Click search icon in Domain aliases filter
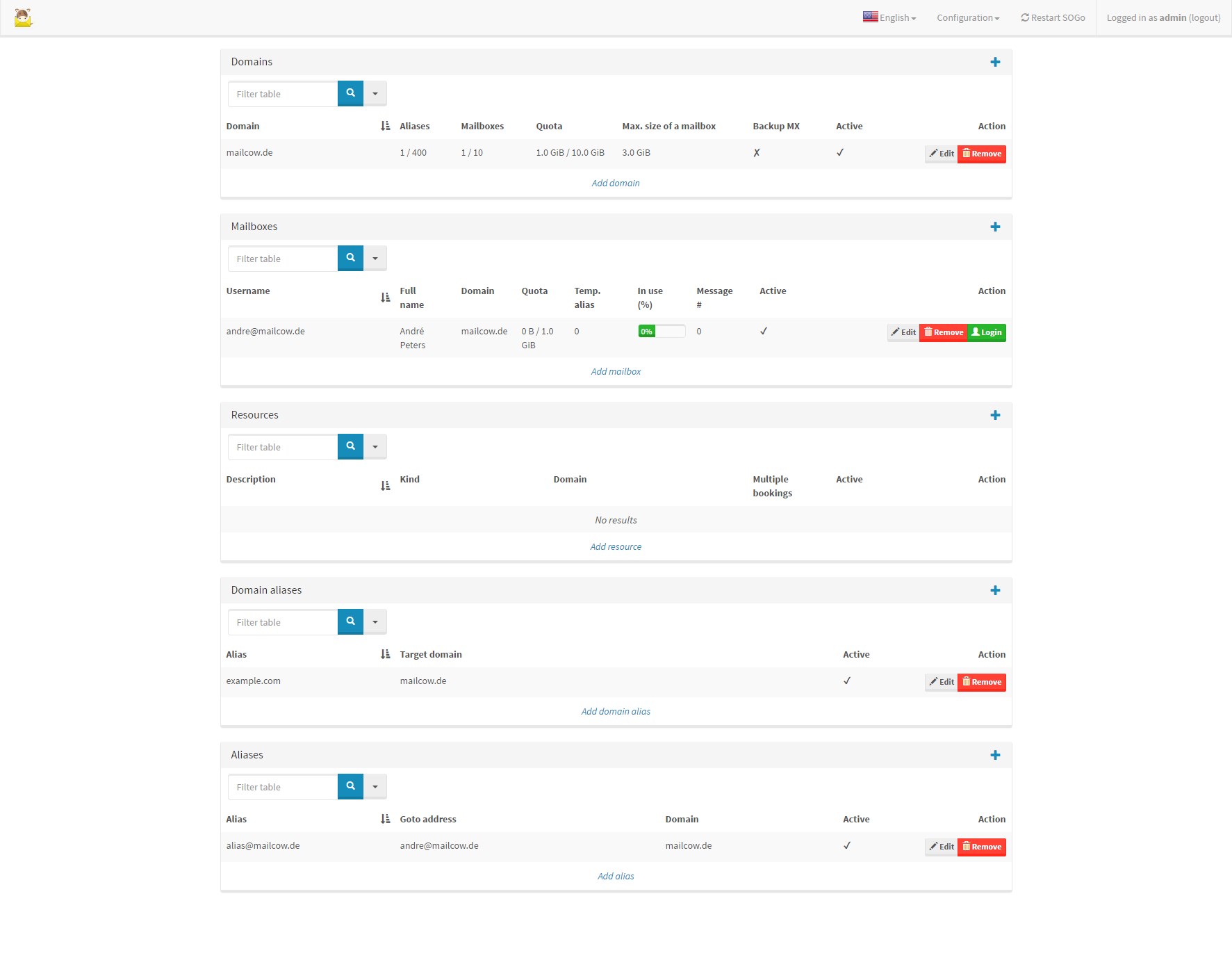The width and height of the screenshot is (1232, 976). click(x=350, y=621)
